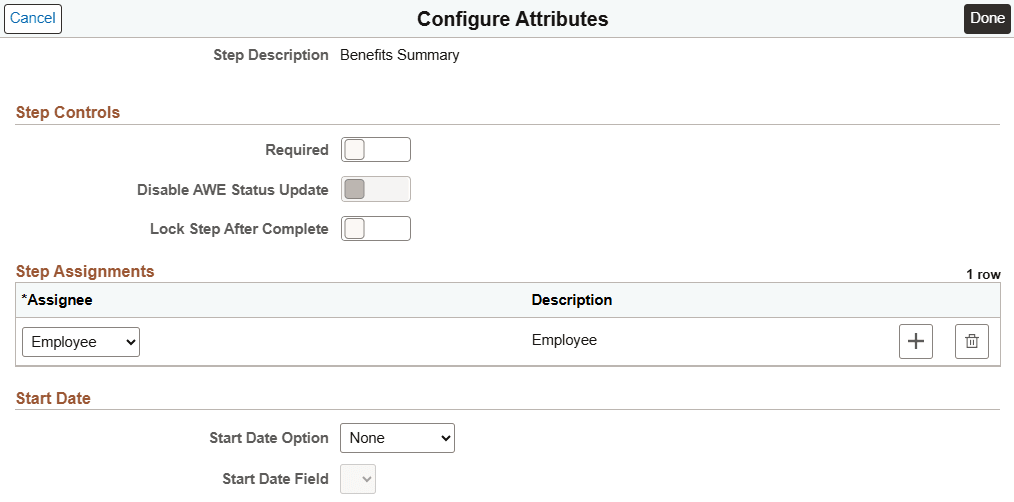Click the Benefits Summary step description value

[399, 55]
